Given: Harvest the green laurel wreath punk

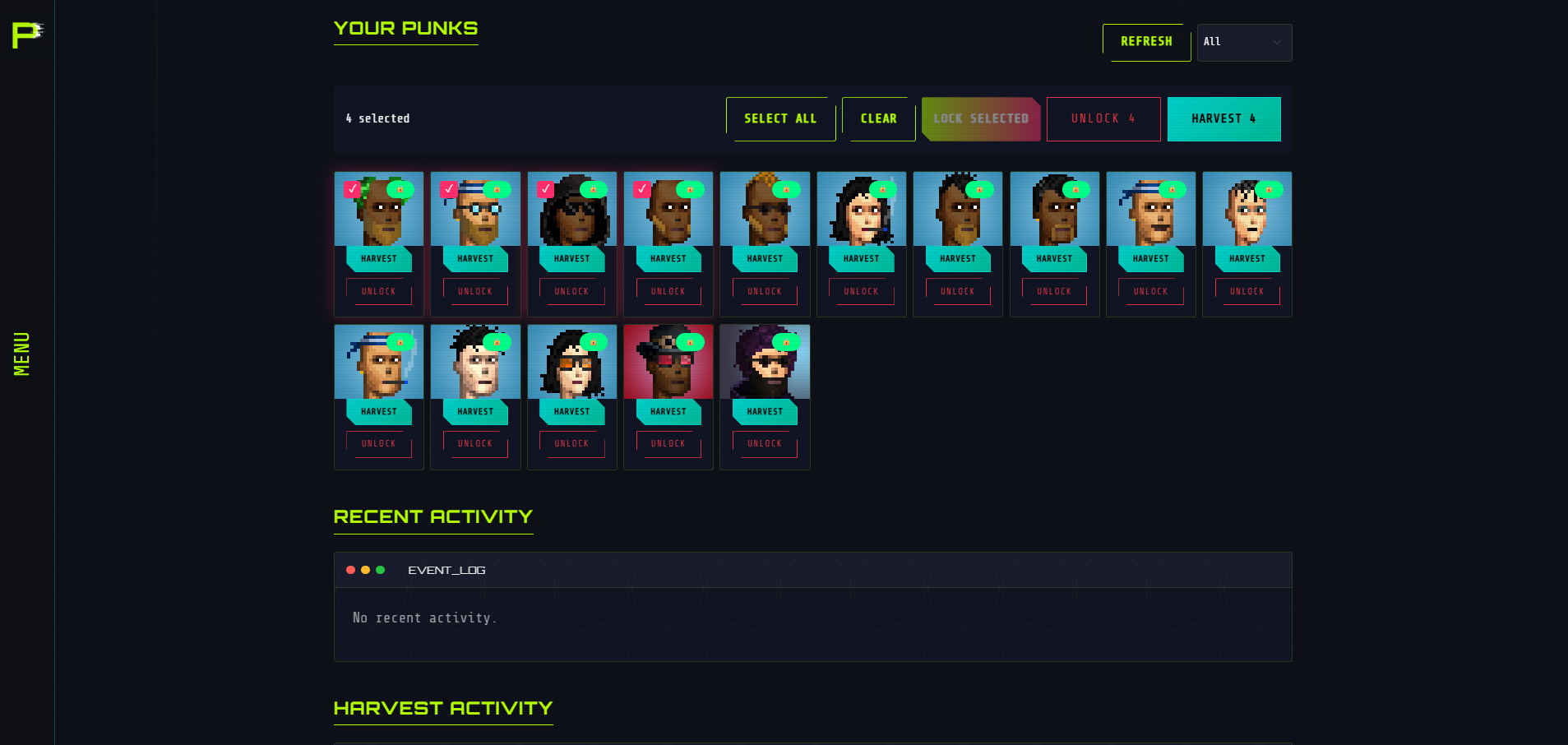Looking at the screenshot, I should (x=379, y=259).
